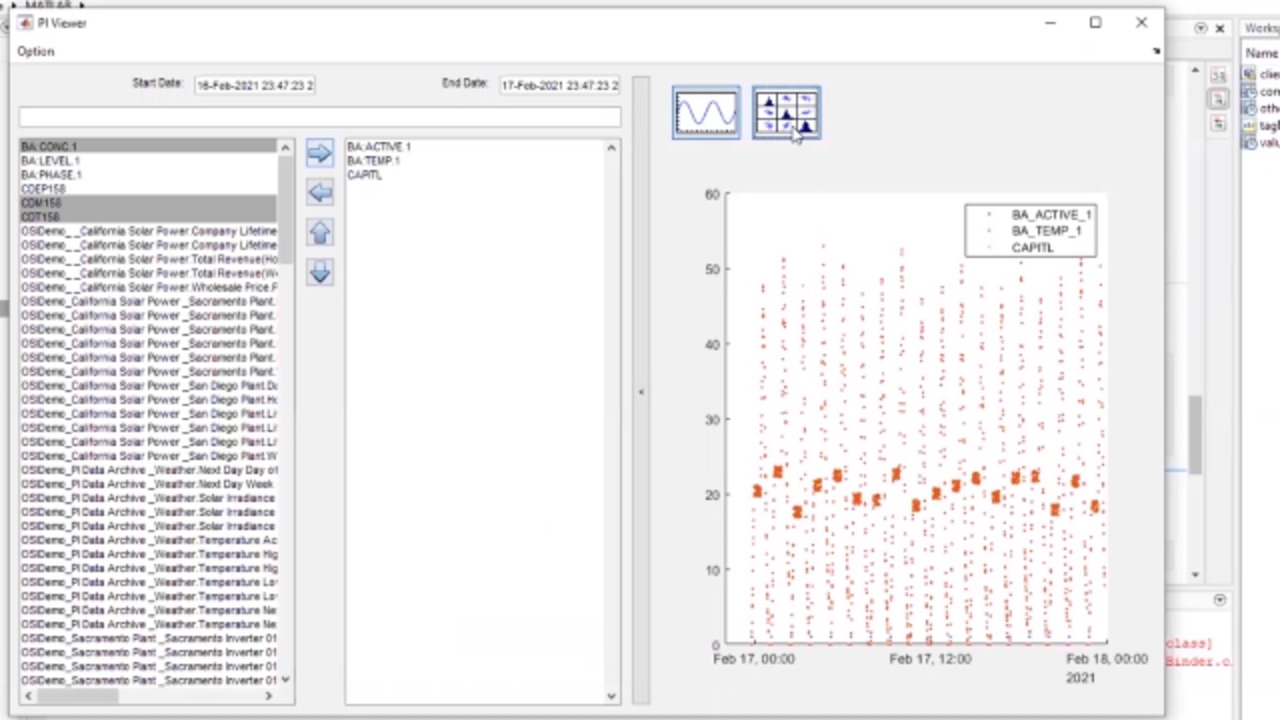1280x720 pixels.
Task: Click the up arrow to move tag up
Action: tap(319, 232)
